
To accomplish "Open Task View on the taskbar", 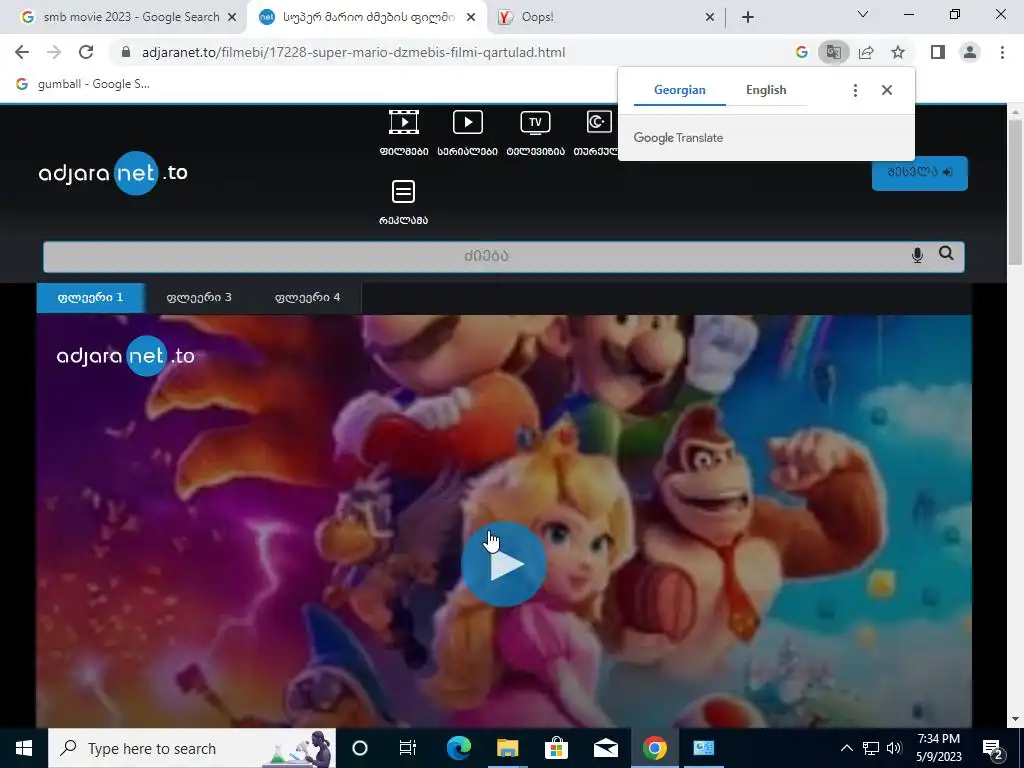I will point(408,748).
